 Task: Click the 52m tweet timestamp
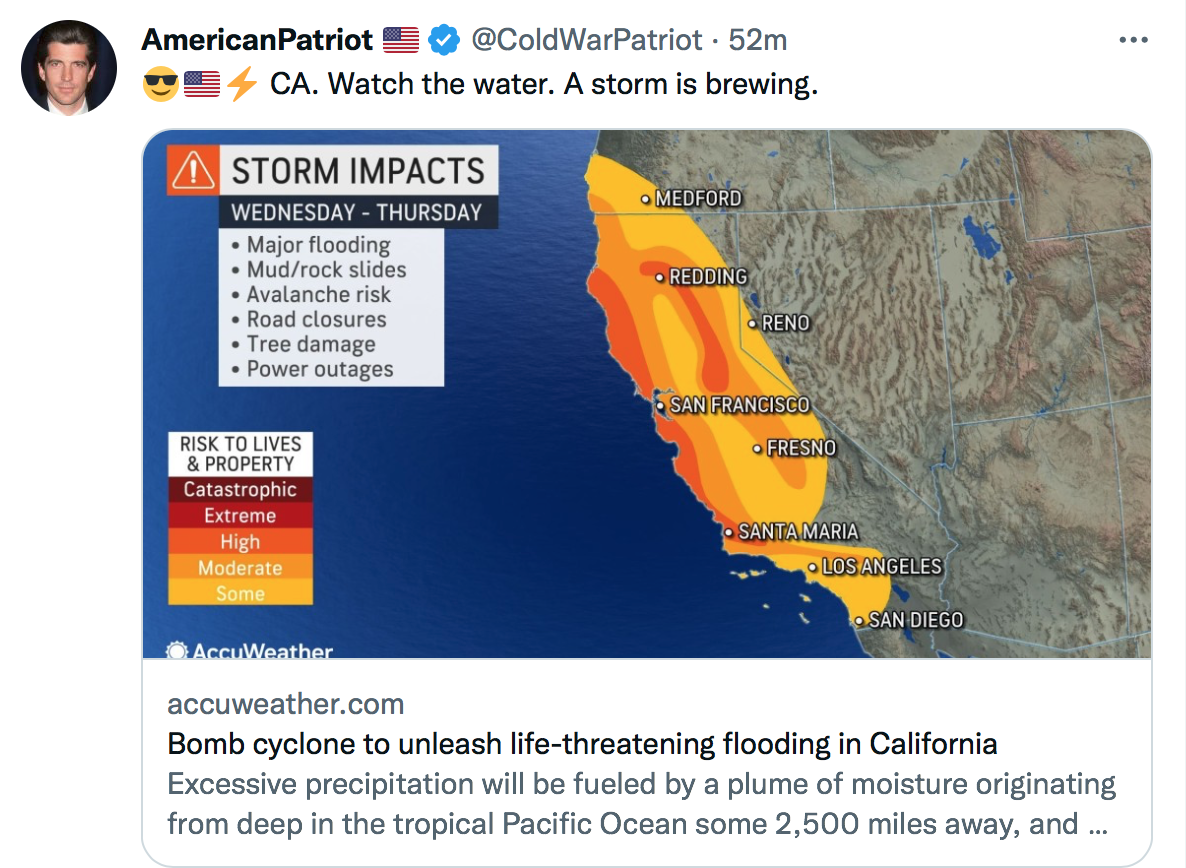[x=758, y=40]
